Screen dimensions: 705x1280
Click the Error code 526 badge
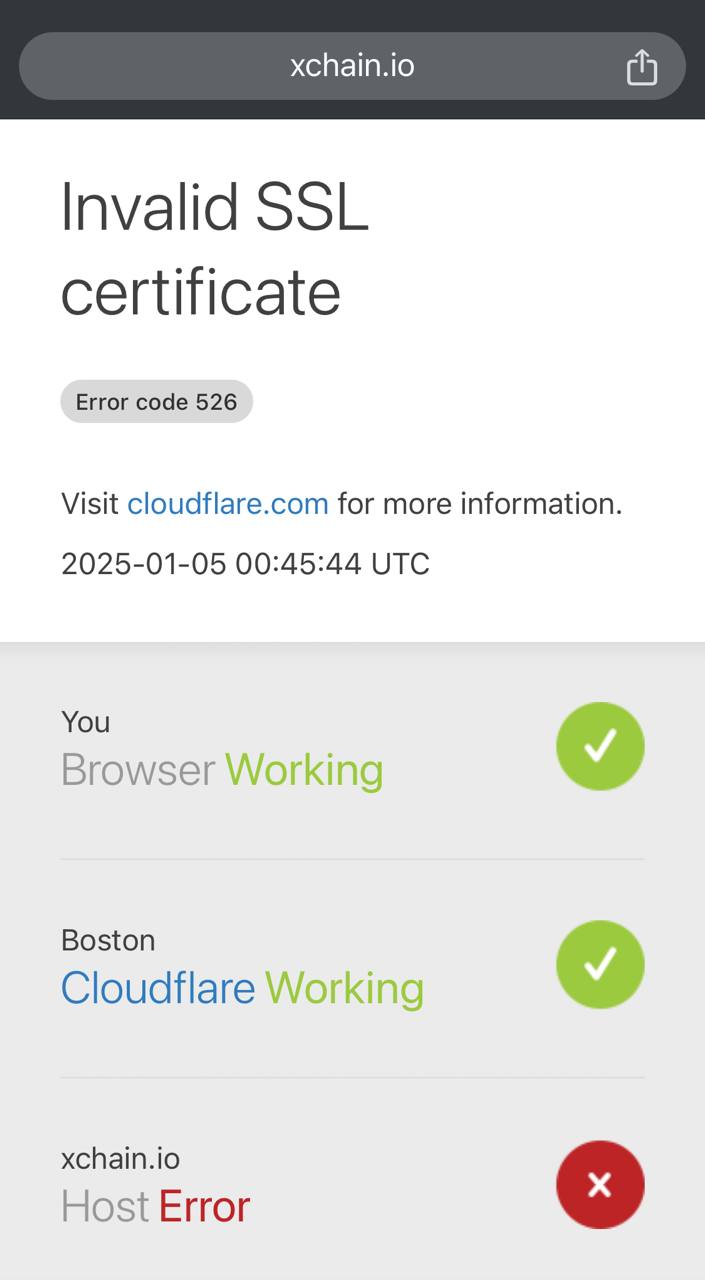tap(157, 402)
